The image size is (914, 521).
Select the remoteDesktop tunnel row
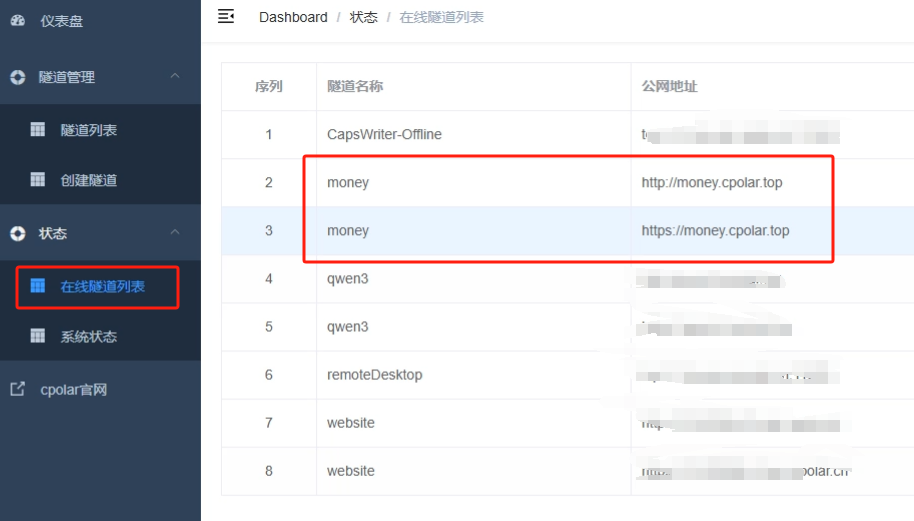[x=374, y=375]
